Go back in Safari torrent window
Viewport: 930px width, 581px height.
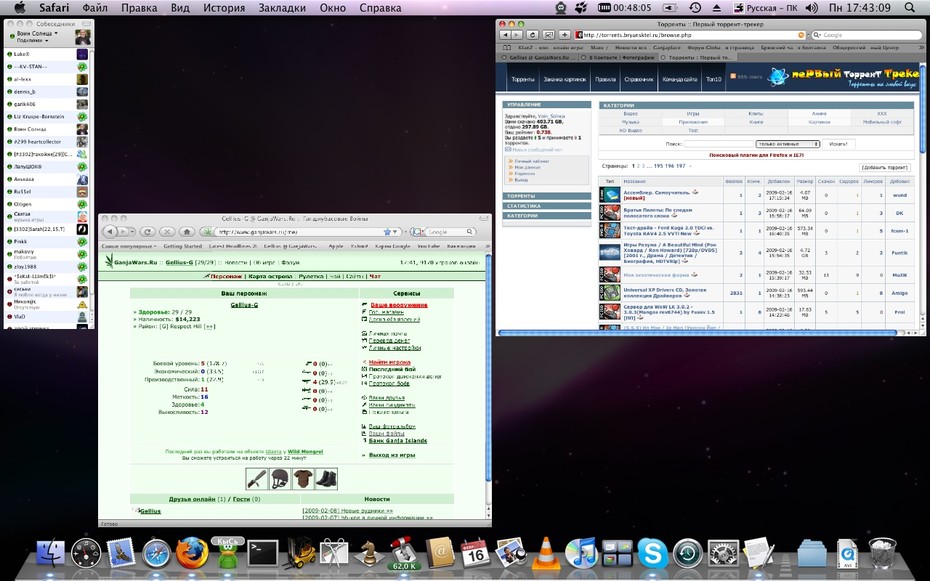point(505,35)
